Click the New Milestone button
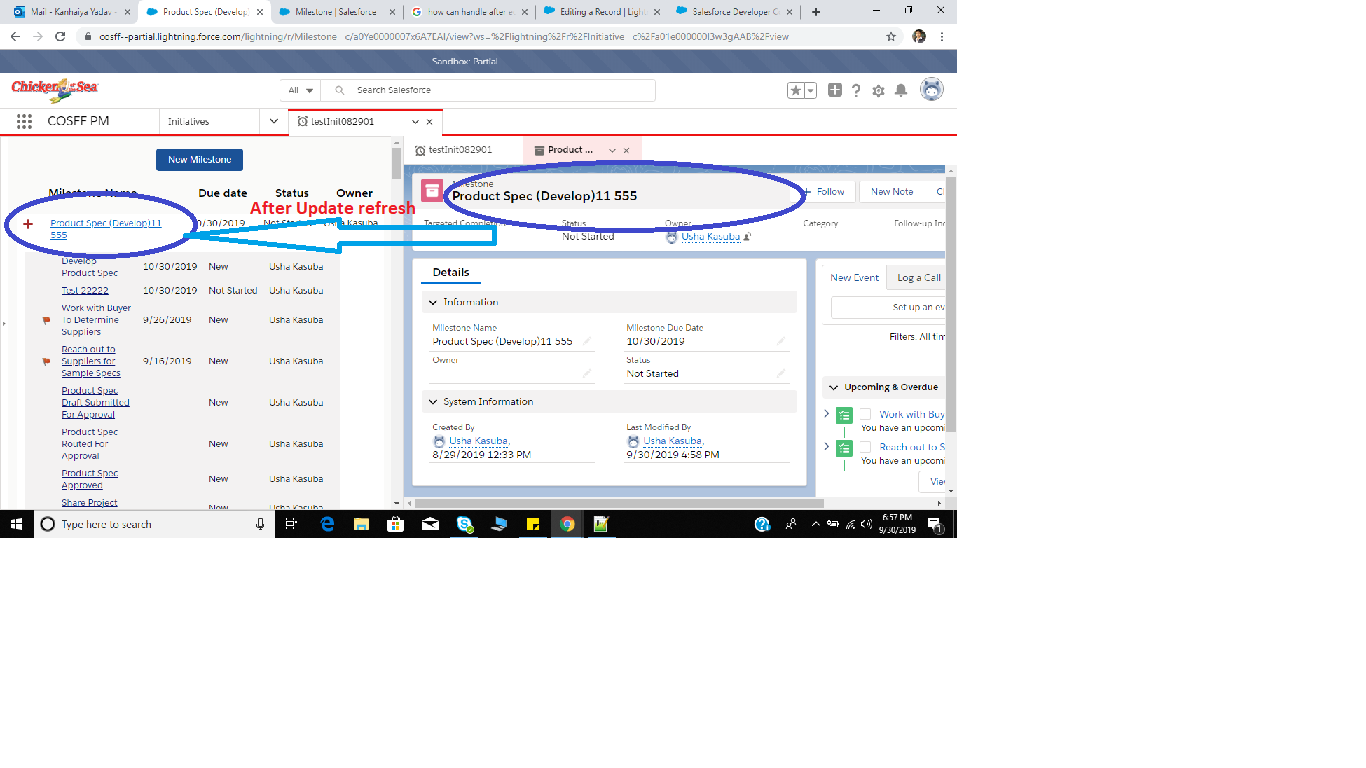Screen dimensions: 1366x768 [x=199, y=160]
